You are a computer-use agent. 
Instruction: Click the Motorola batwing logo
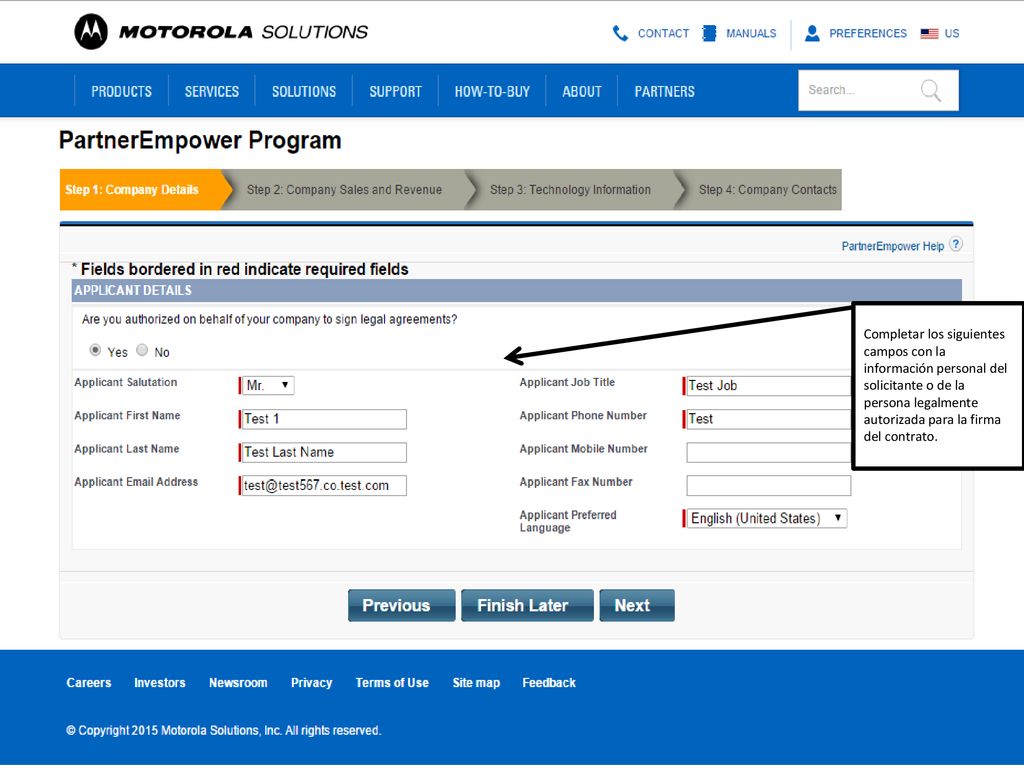[x=91, y=31]
